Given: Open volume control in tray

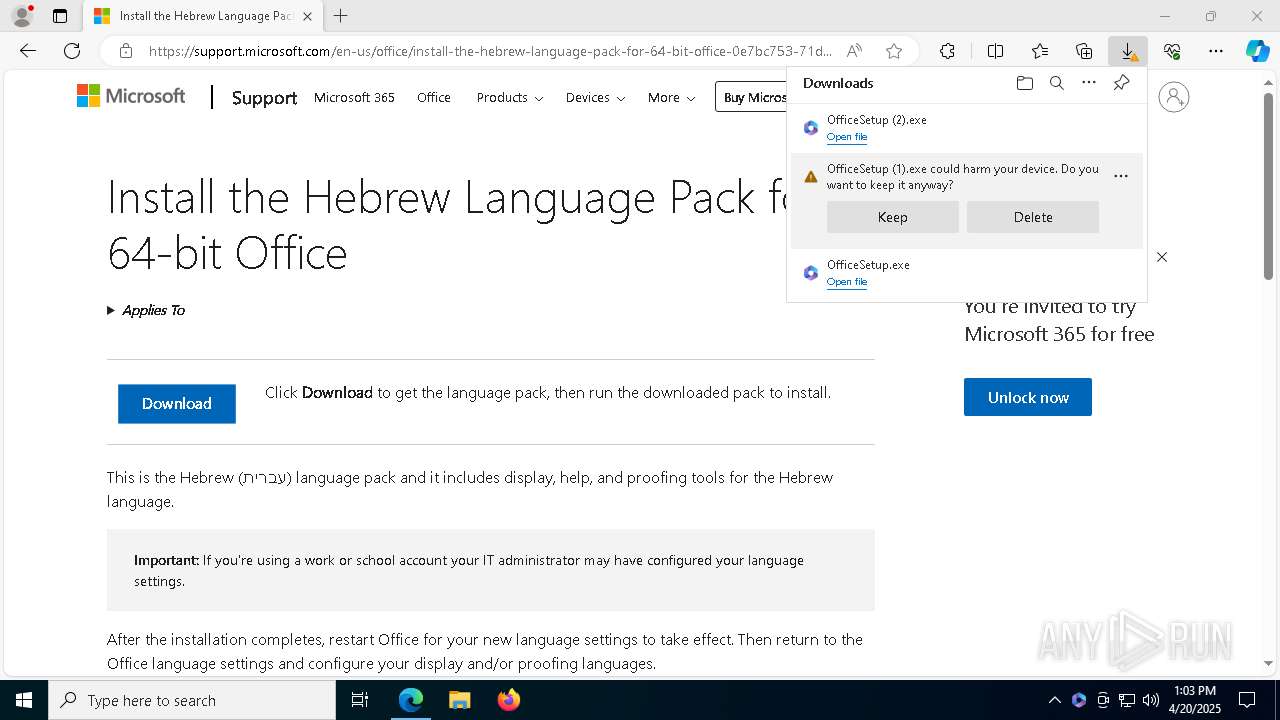Looking at the screenshot, I should point(1150,700).
